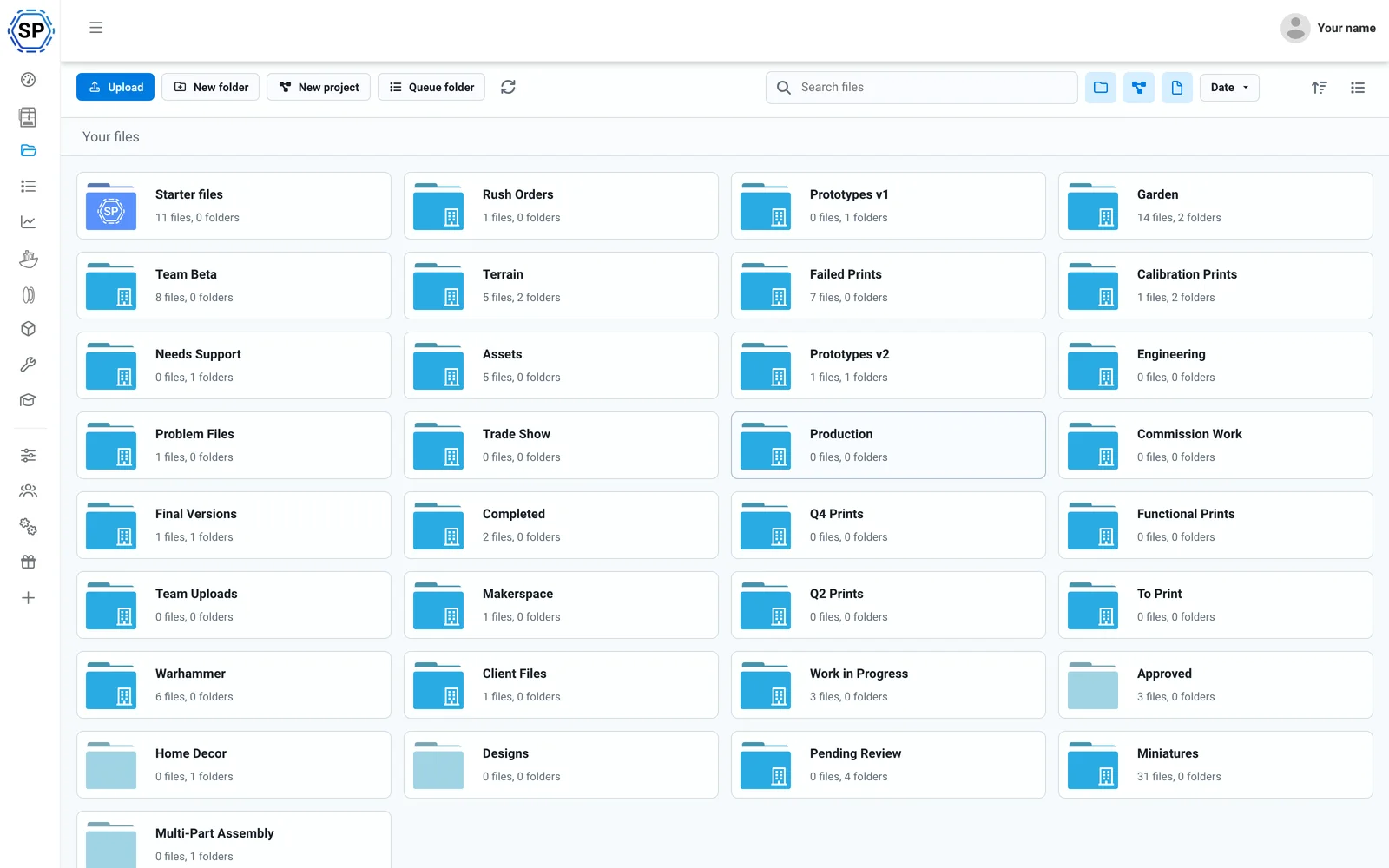This screenshot has height=868, width=1389.
Task: Open the Miniatures folder
Action: pyautogui.click(x=1215, y=765)
